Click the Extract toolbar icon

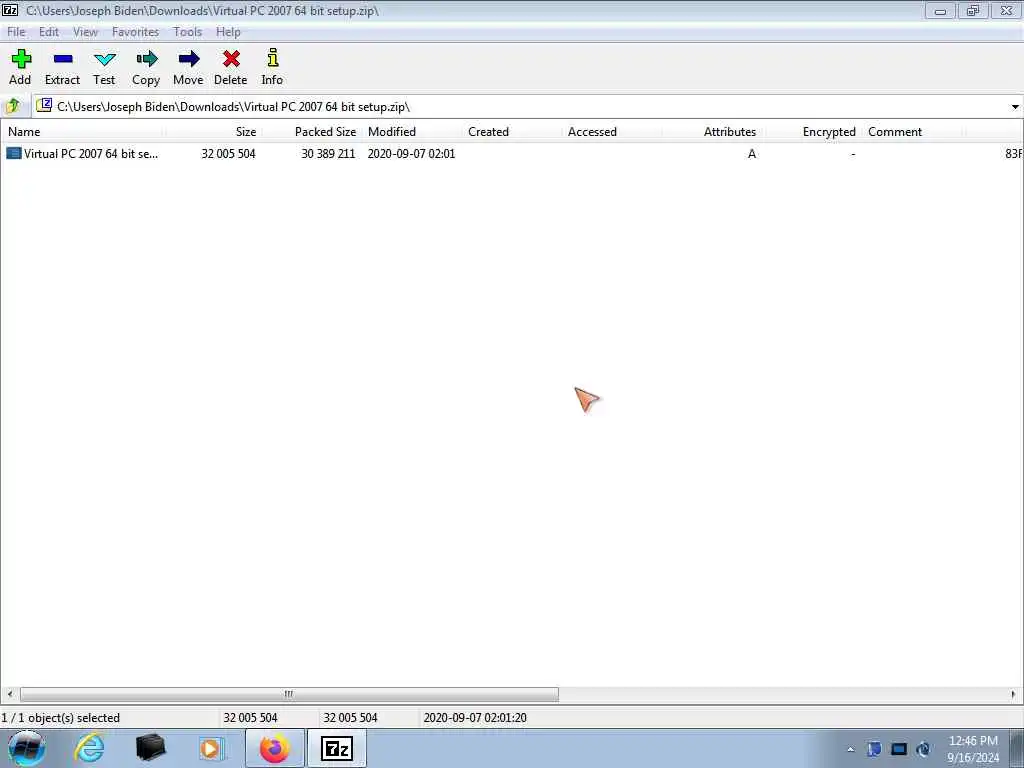(63, 59)
